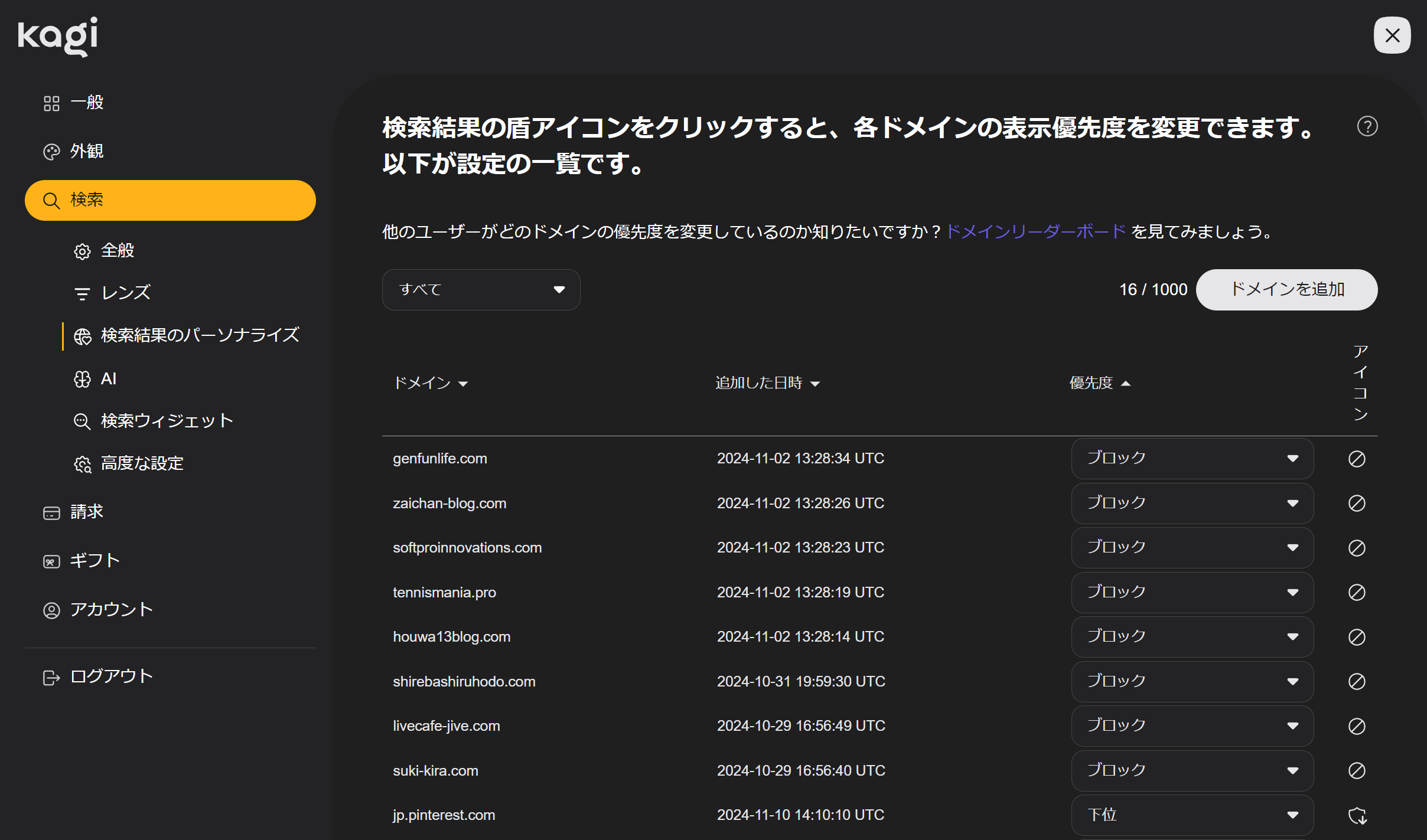Open AI settings submenu item

[108, 379]
